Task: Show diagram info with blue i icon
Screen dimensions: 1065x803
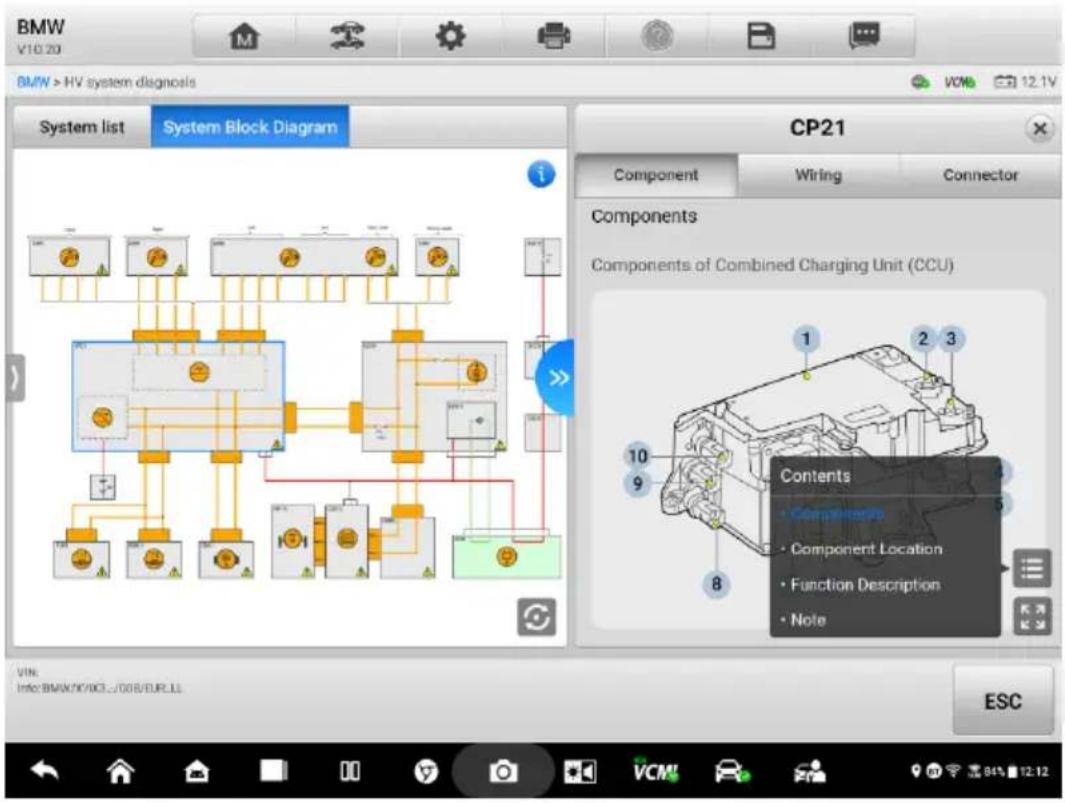Action: coord(541,174)
